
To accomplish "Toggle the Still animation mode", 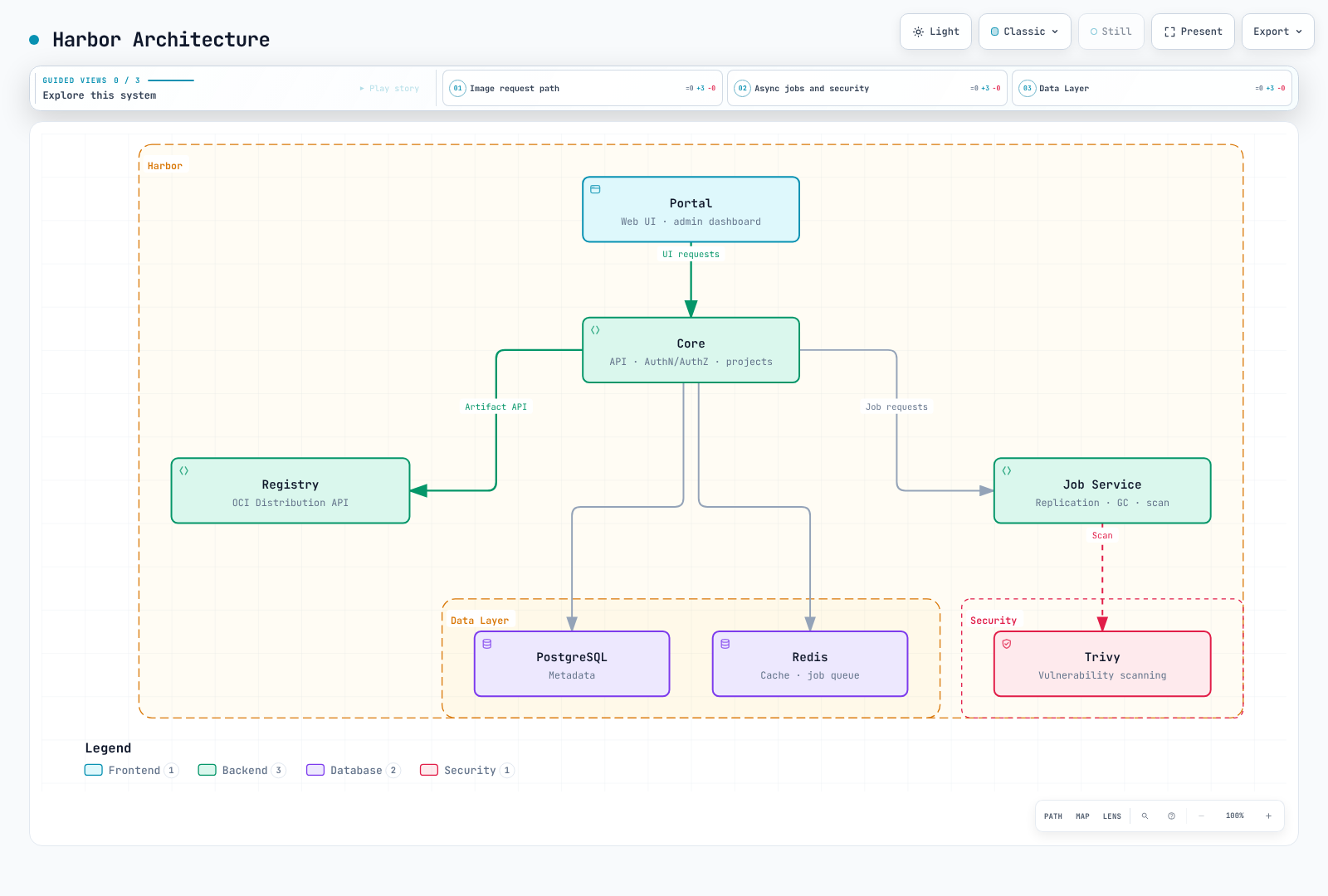I will pyautogui.click(x=1111, y=32).
